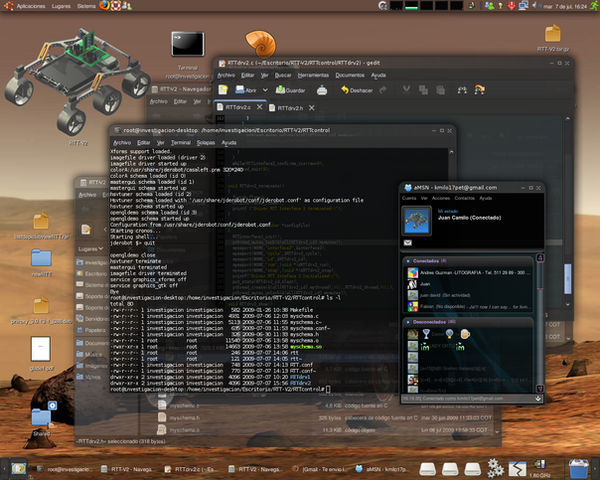Click the volume icon in top panel
Image resolution: width=600 pixels, height=480 pixels.
click(x=534, y=5)
